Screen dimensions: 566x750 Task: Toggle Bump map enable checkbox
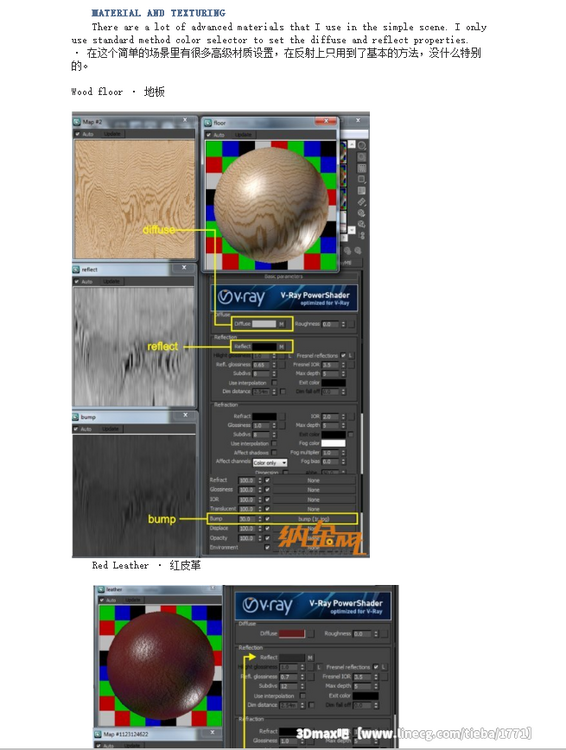pos(267,518)
